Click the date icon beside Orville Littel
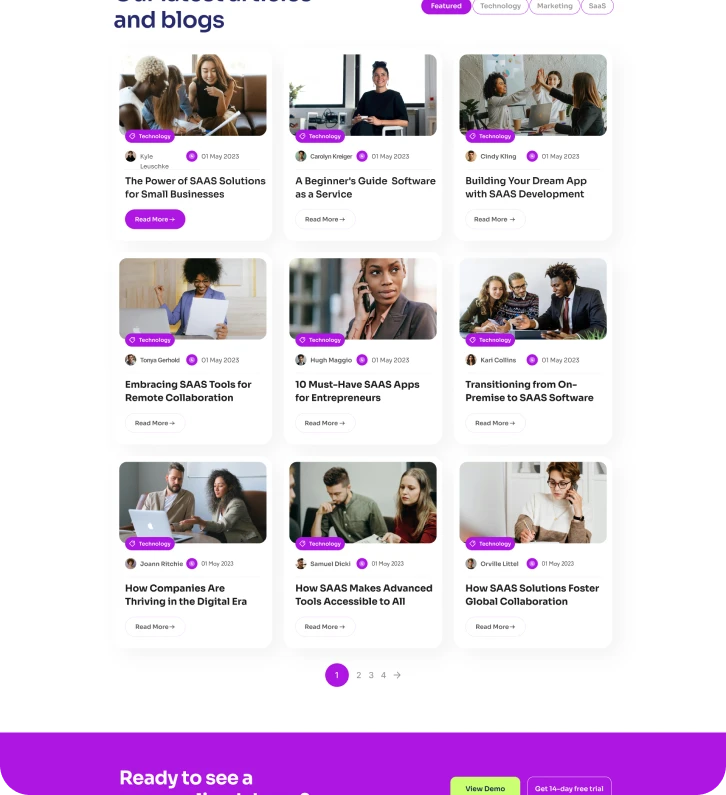Image resolution: width=726 pixels, height=795 pixels. tap(532, 564)
